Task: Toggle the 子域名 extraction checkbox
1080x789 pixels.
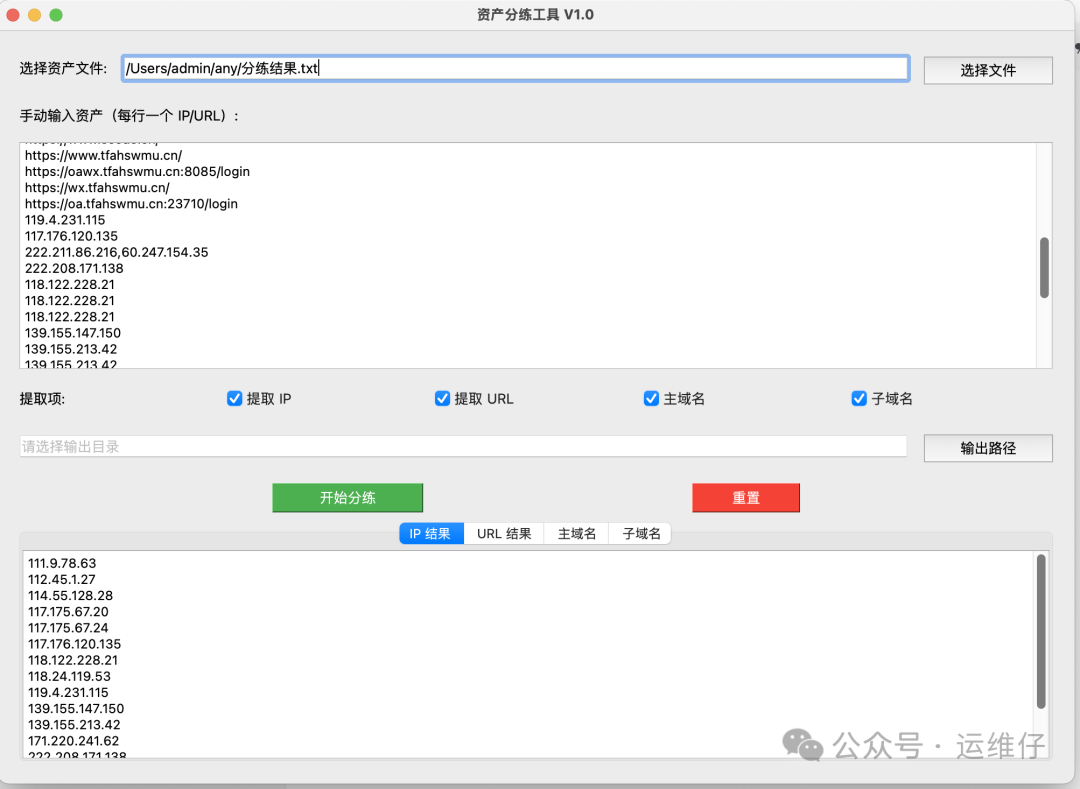Action: [x=859, y=398]
